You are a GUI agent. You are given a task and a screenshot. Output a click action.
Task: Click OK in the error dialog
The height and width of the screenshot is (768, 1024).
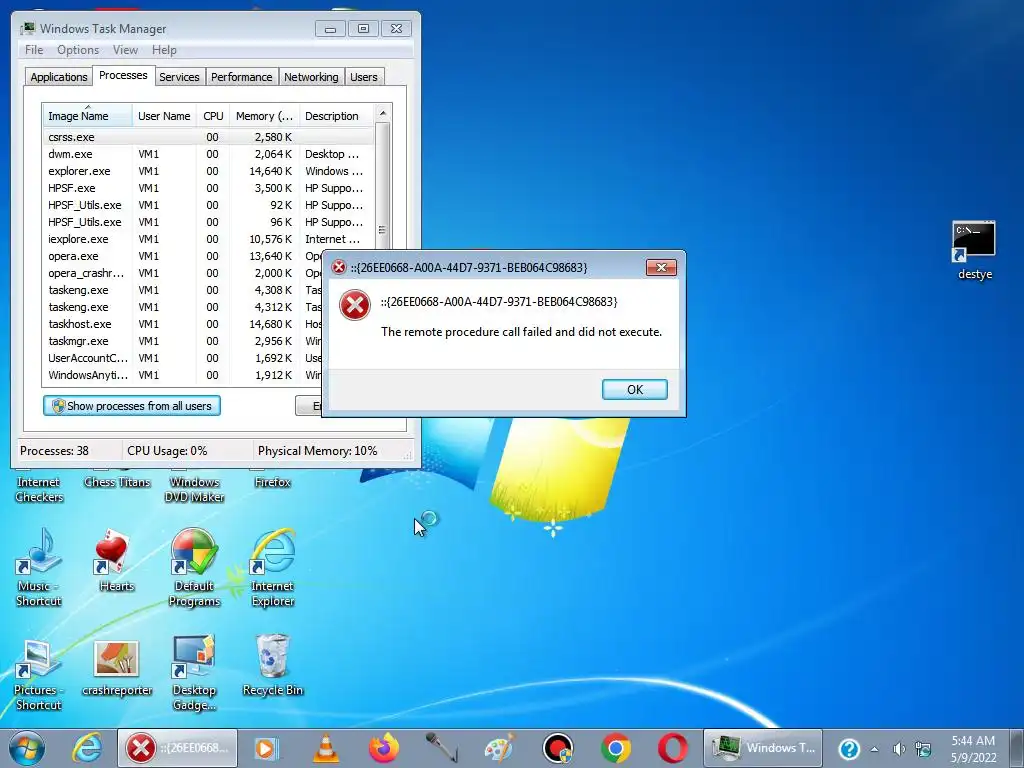[634, 389]
